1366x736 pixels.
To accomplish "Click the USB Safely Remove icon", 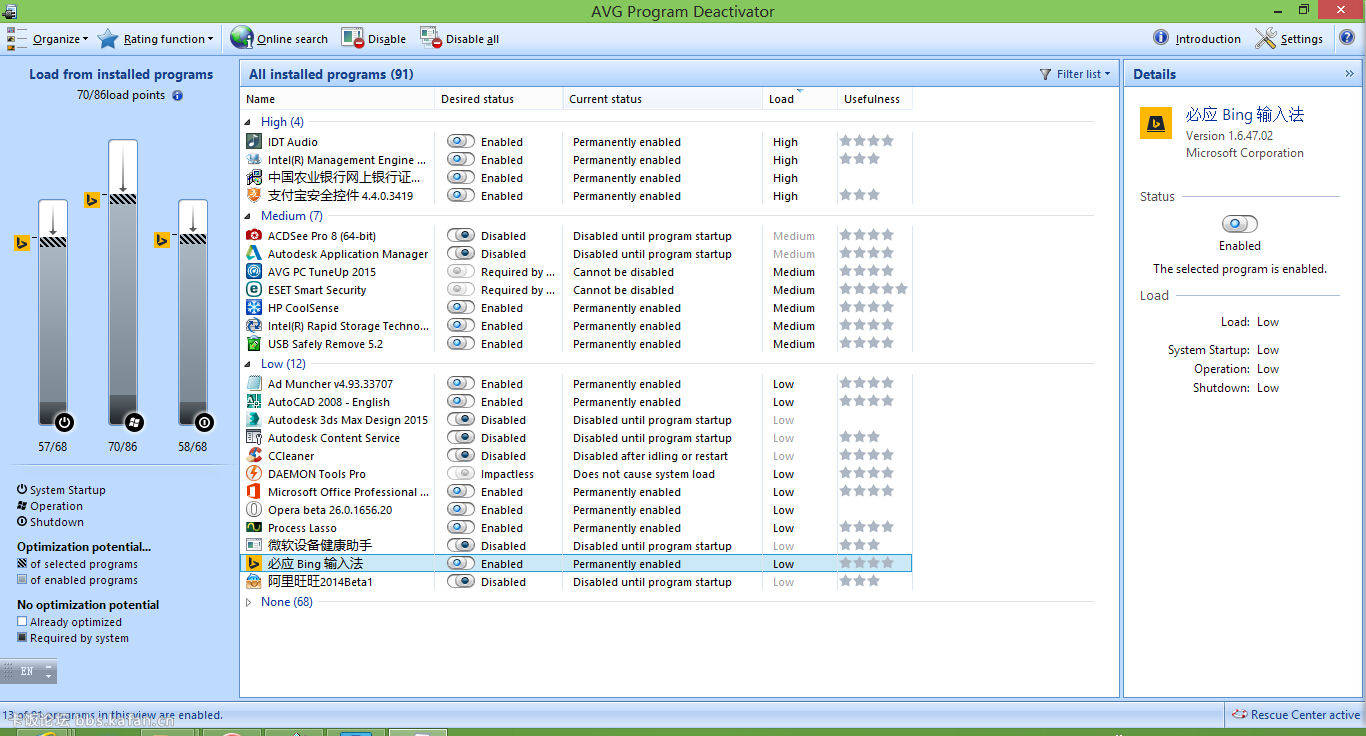I will (254, 344).
